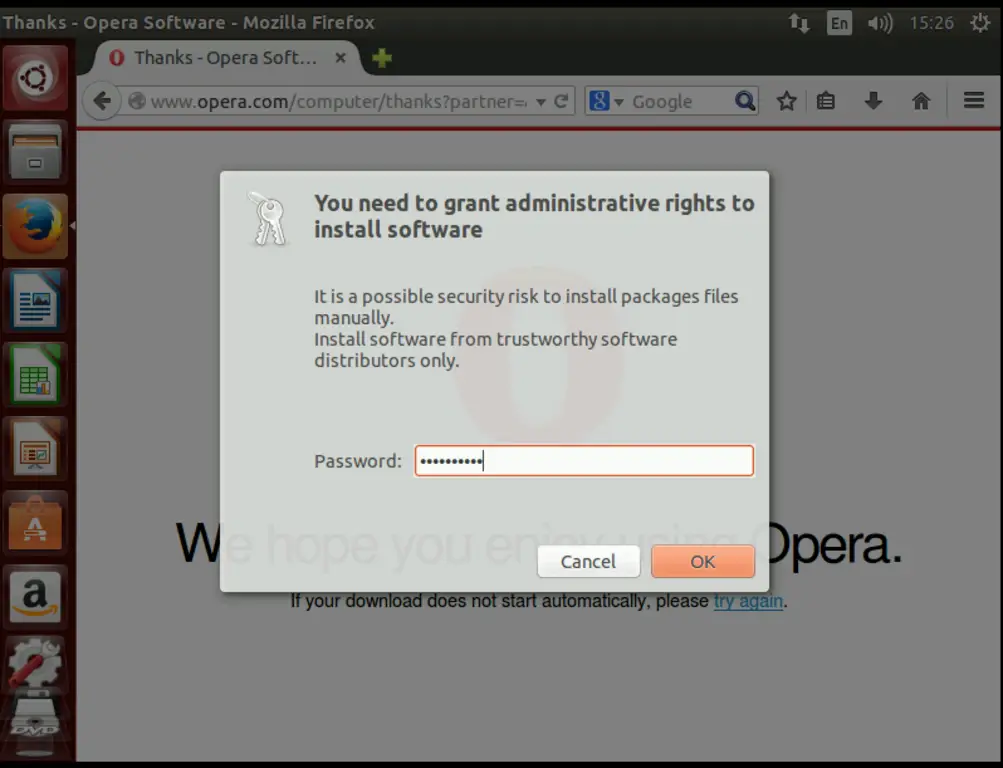1003x768 pixels.
Task: Open the Downloads arrow icon
Action: [873, 101]
